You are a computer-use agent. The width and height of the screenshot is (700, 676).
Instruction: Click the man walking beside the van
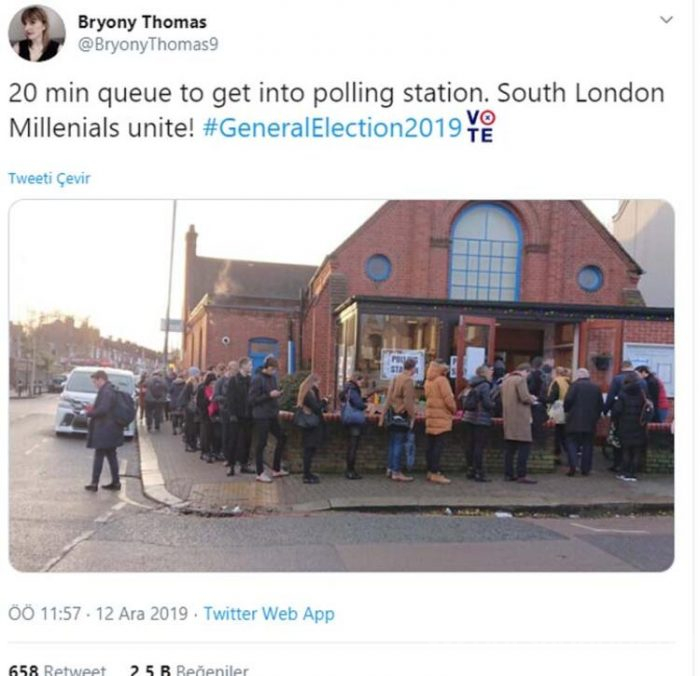(105, 431)
